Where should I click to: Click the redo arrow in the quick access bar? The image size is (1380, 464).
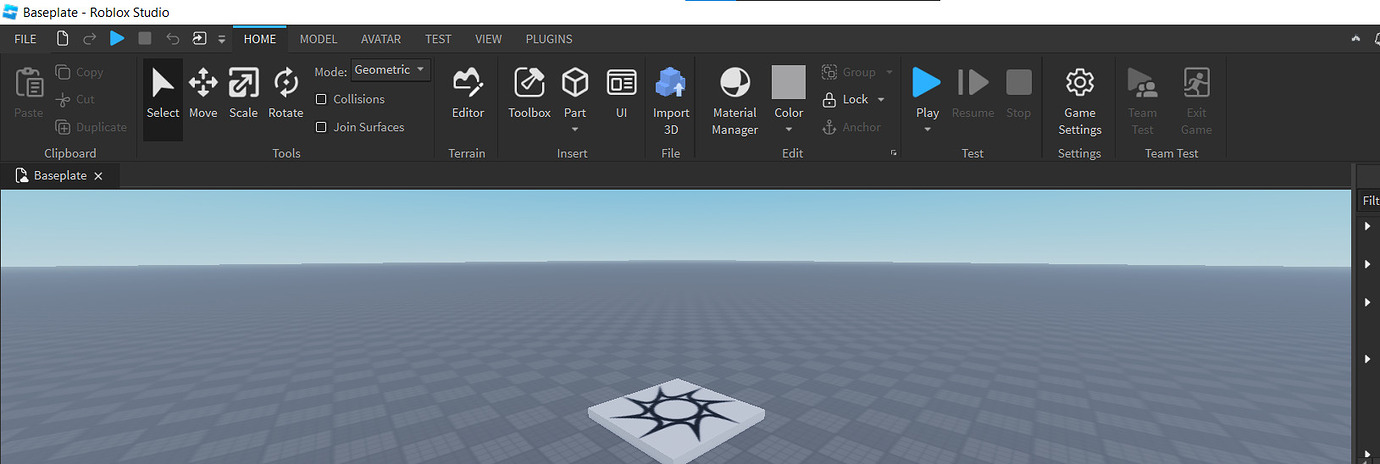tap(90, 39)
